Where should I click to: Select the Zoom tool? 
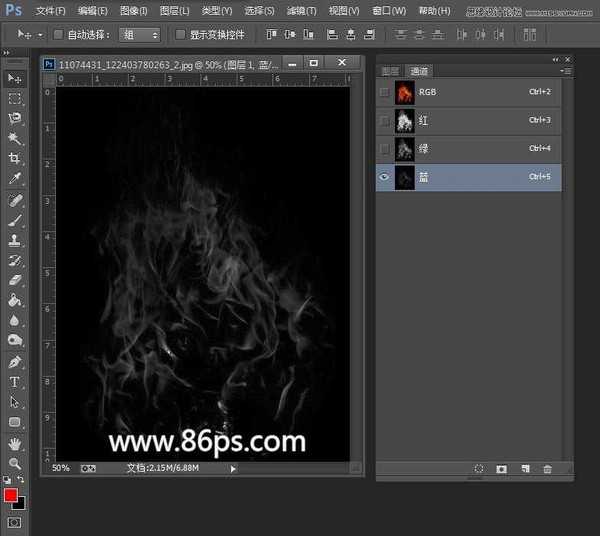coord(14,464)
